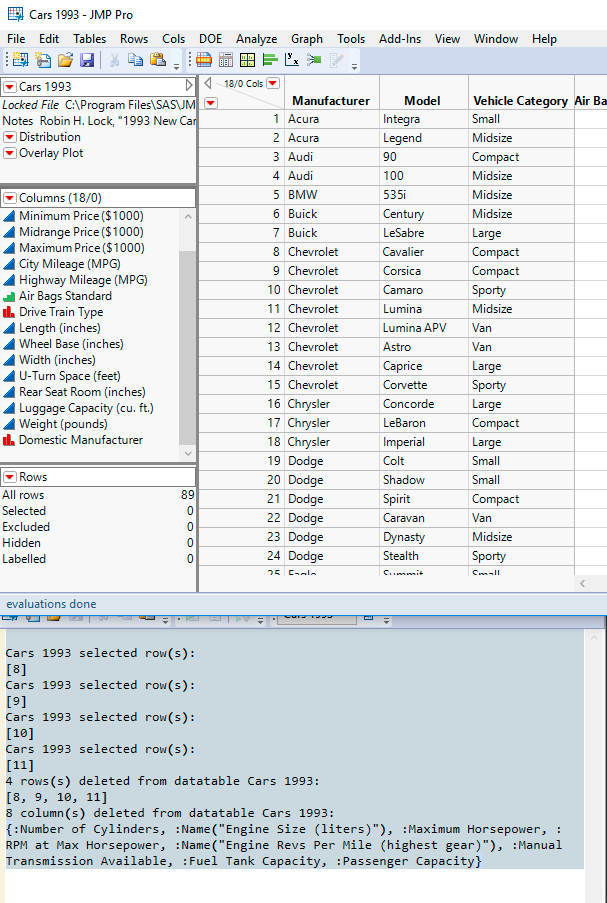Image resolution: width=607 pixels, height=903 pixels.
Task: Save the table with the floppy disk icon
Action: pyautogui.click(x=87, y=60)
